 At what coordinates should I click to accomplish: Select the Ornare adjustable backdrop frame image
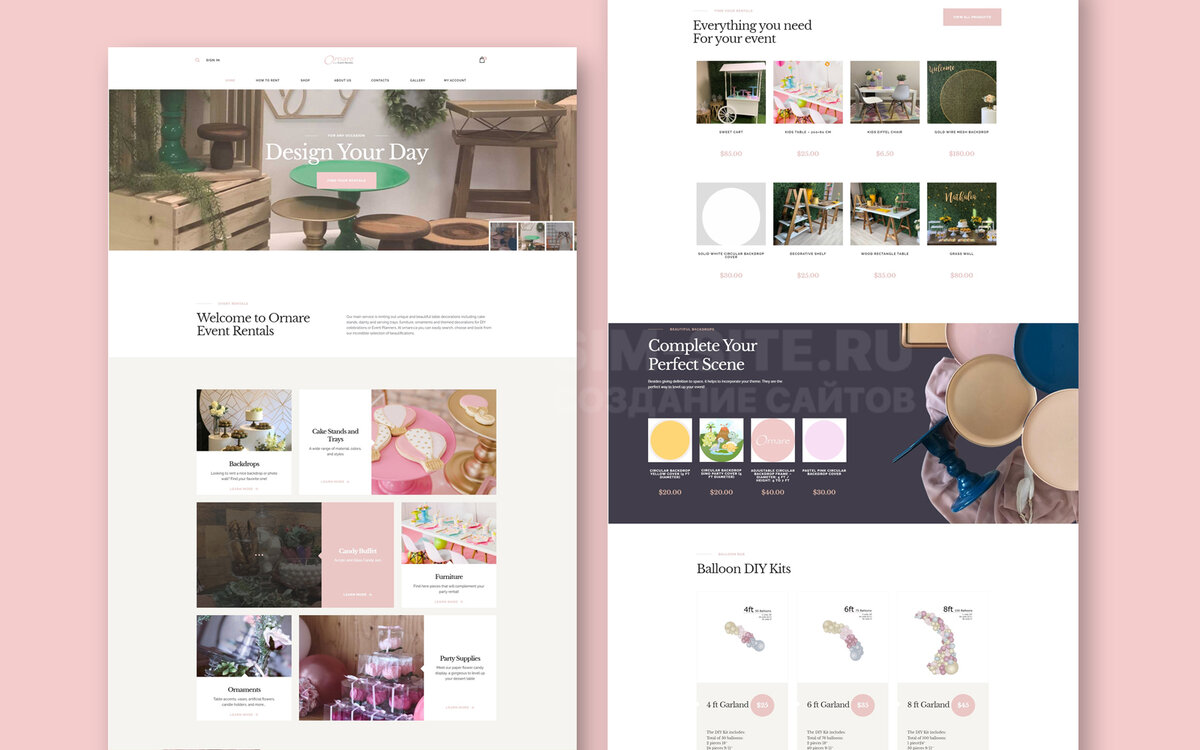(x=773, y=440)
